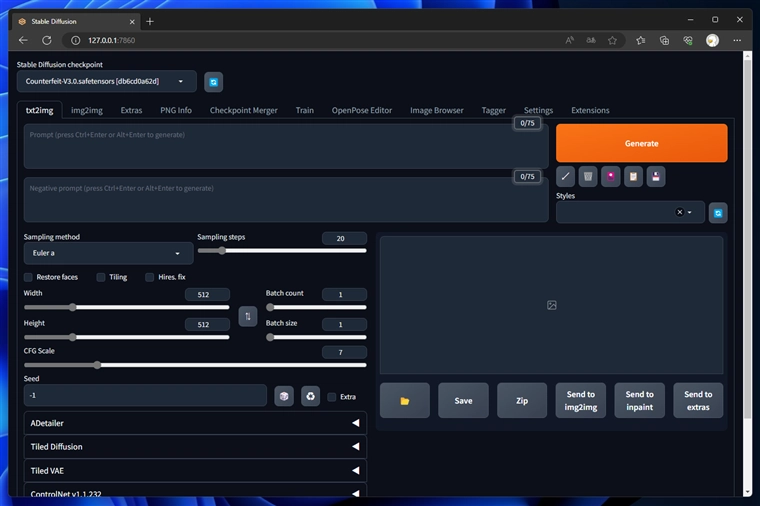Viewport: 760px width, 506px height.
Task: Click the Zip button
Action: point(522,400)
